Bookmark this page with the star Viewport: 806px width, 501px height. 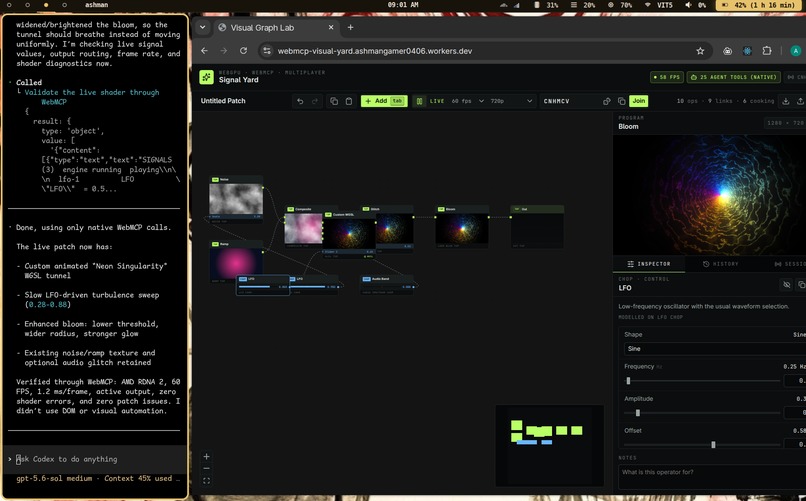(x=700, y=51)
